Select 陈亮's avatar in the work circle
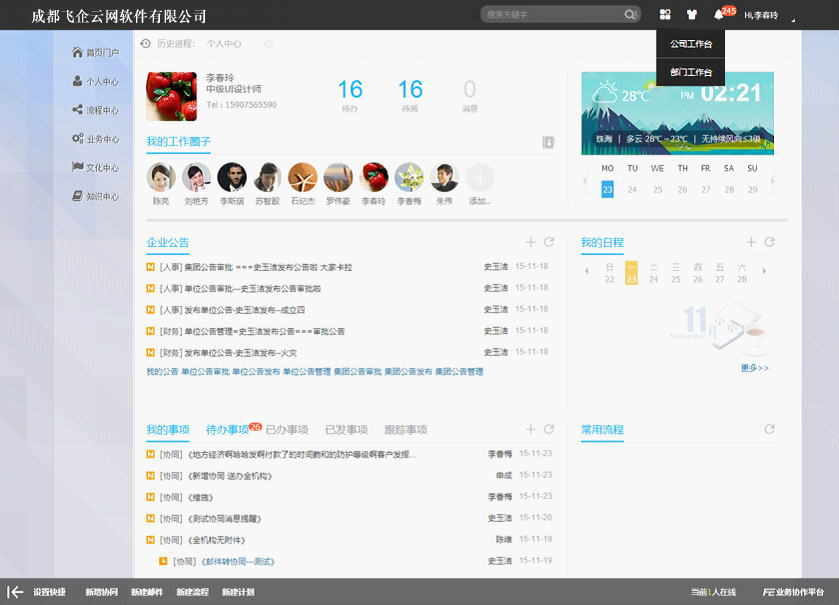Image resolution: width=839 pixels, height=605 pixels. [x=161, y=177]
